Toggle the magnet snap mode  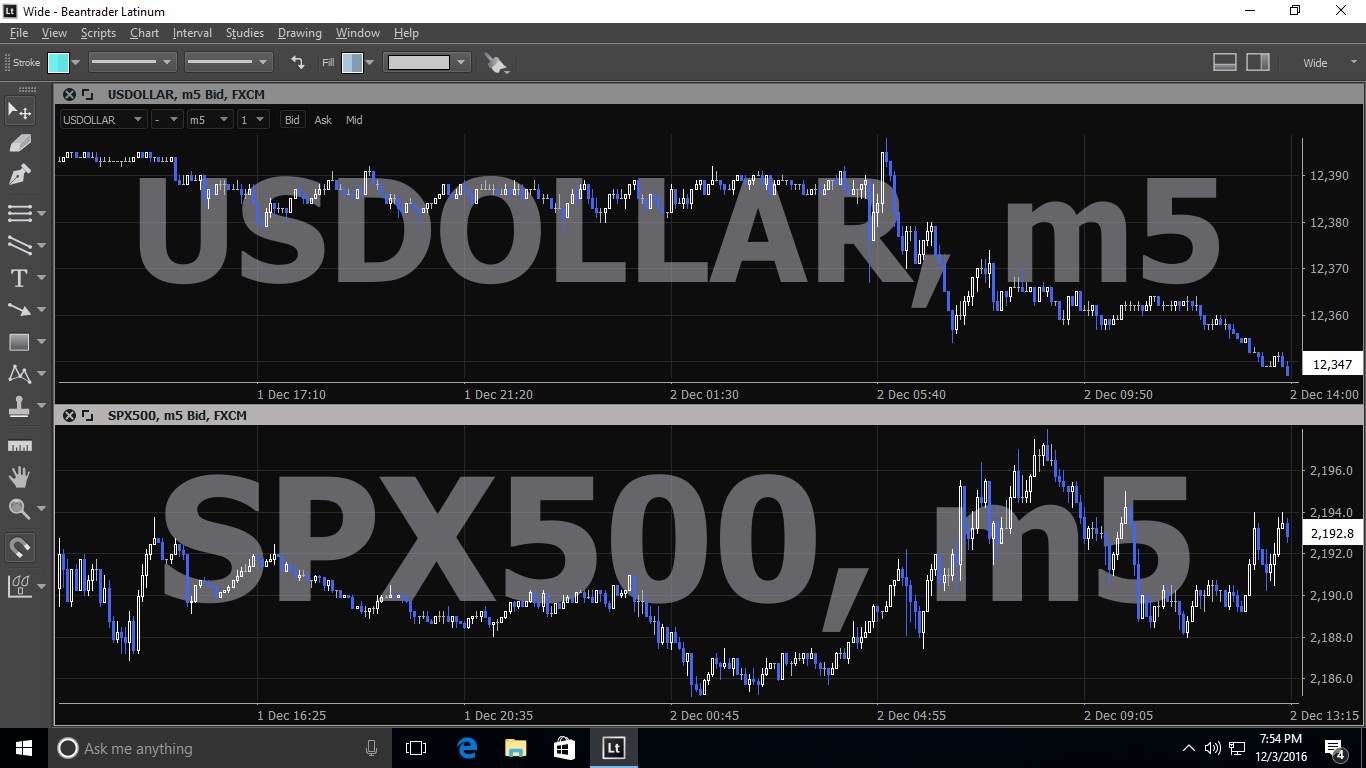[x=20, y=547]
